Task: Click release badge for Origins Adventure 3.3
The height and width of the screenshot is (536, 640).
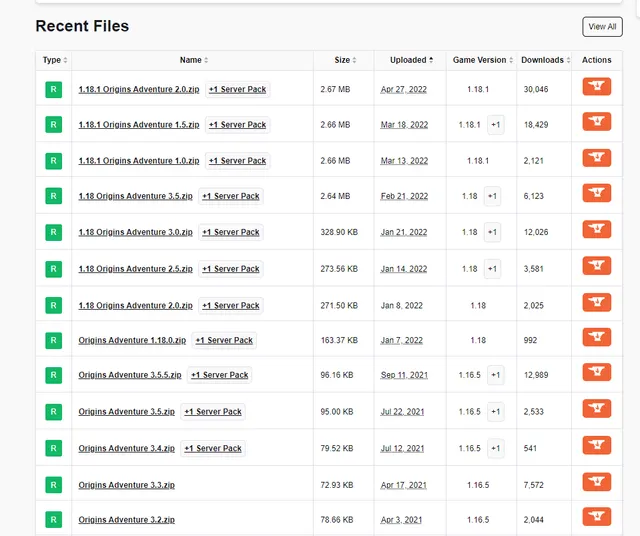Action: tap(53, 485)
